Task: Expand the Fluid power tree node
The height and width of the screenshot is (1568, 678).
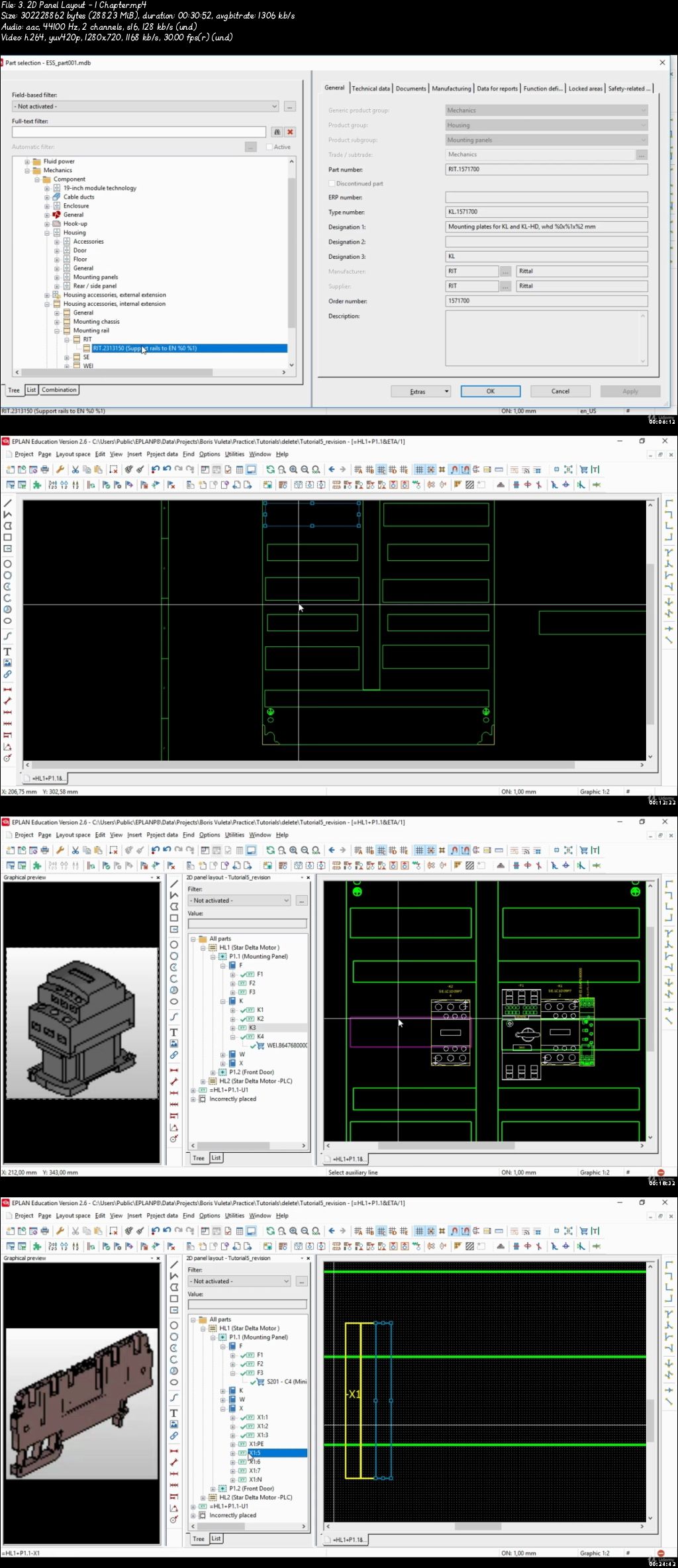Action: [27, 162]
